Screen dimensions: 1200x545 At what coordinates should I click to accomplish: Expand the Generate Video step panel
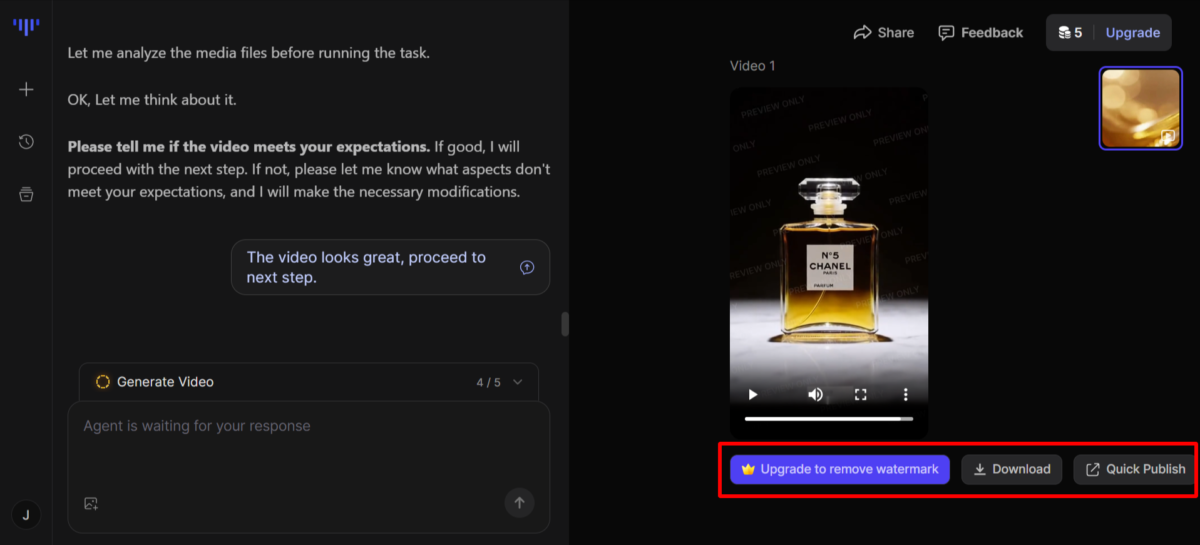tap(518, 382)
